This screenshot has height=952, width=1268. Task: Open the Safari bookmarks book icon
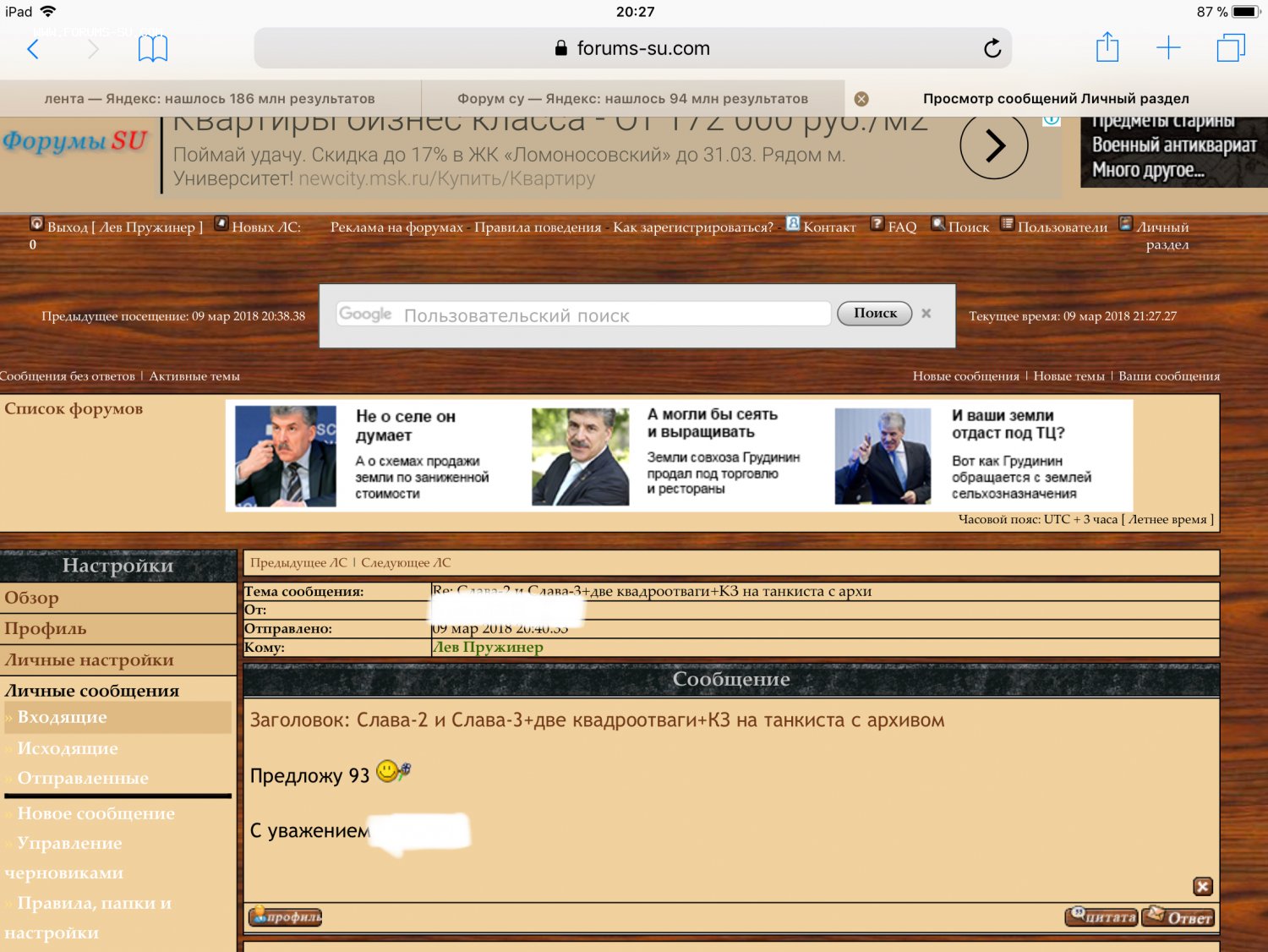click(x=152, y=49)
